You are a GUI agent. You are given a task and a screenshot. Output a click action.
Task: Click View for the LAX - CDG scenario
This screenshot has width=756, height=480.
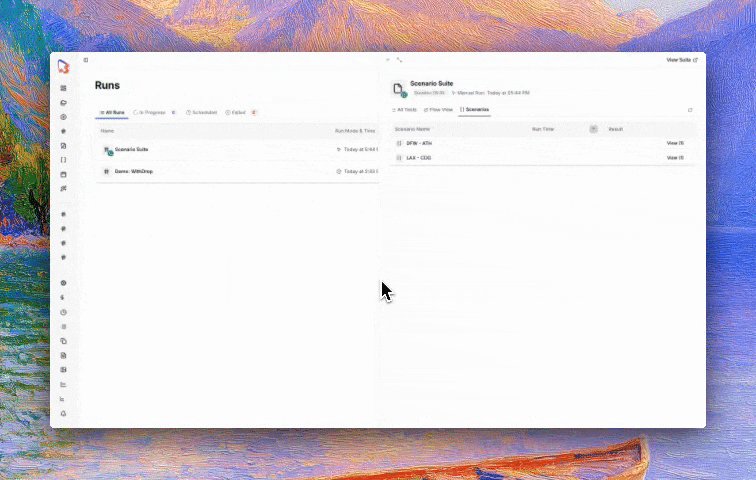tap(675, 158)
